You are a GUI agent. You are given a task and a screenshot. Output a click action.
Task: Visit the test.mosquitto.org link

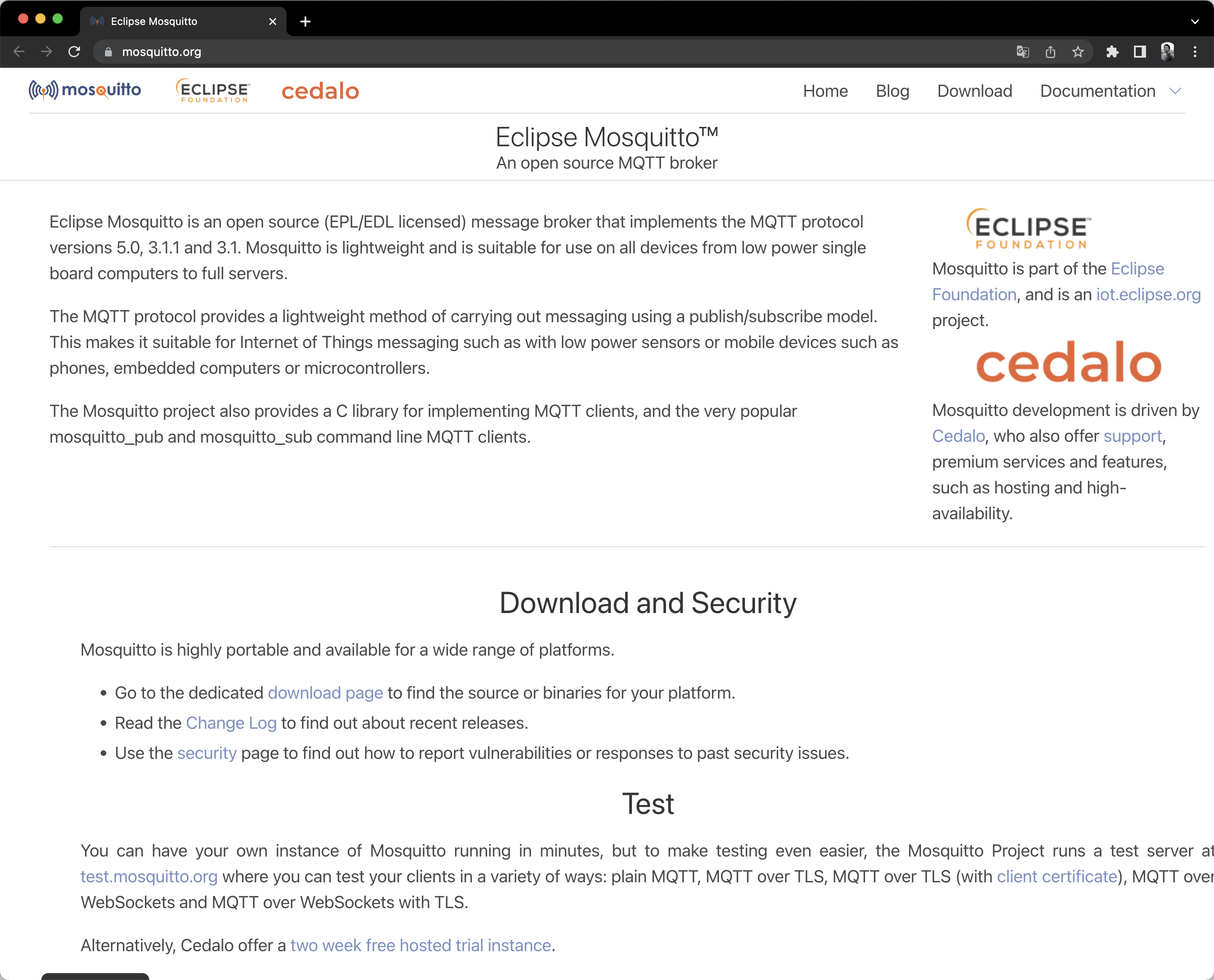pyautogui.click(x=148, y=877)
